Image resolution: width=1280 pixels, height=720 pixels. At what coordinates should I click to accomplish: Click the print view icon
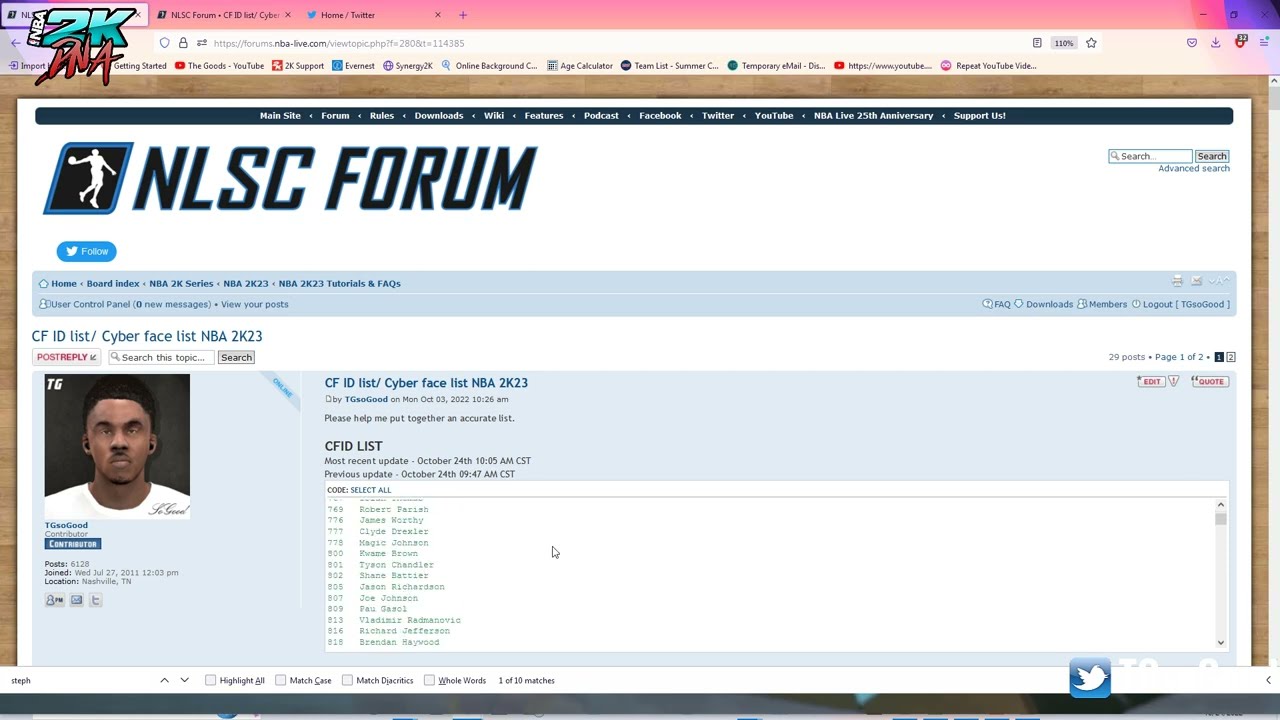click(x=1177, y=282)
